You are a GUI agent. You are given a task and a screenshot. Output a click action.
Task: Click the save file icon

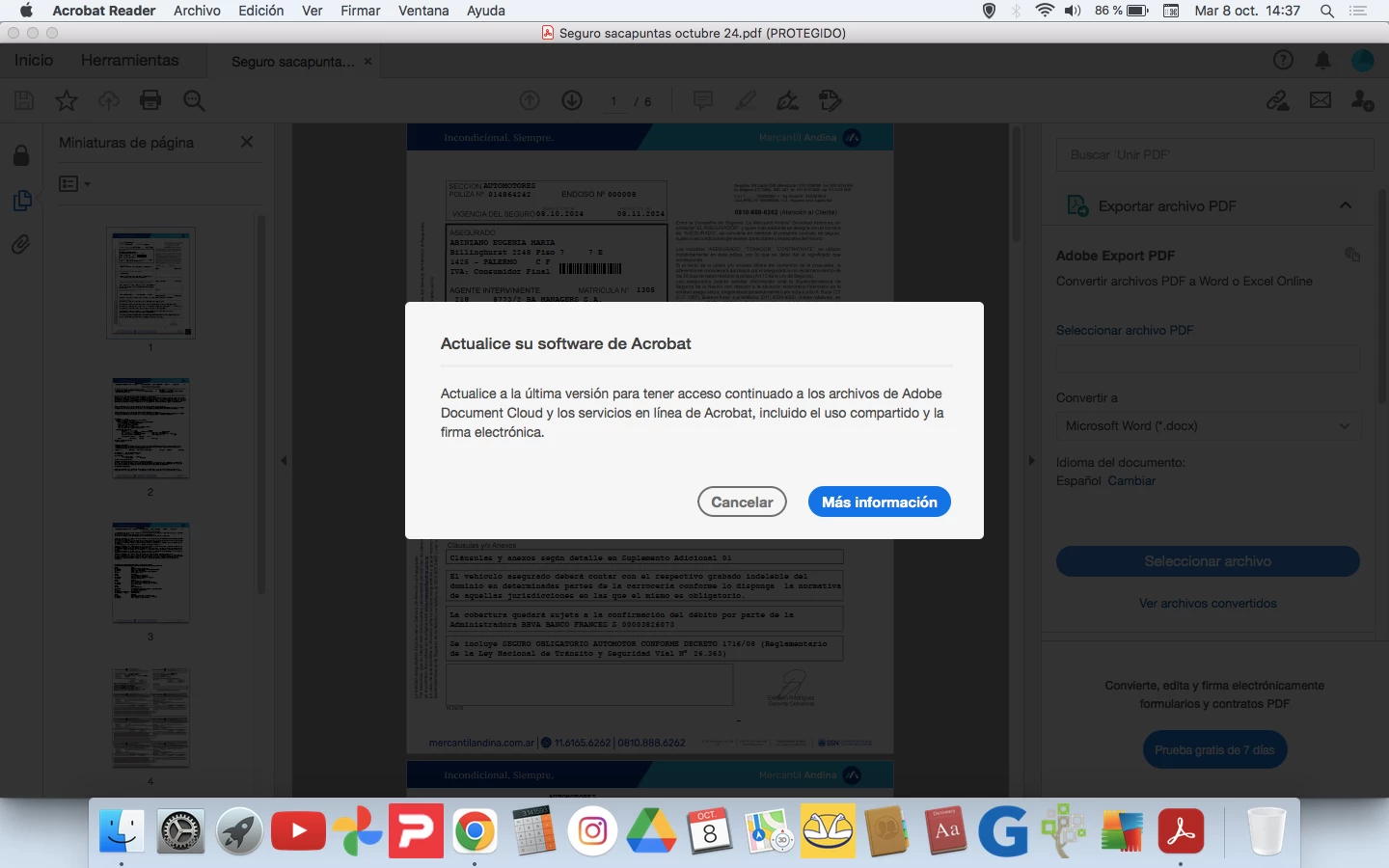tap(24, 100)
